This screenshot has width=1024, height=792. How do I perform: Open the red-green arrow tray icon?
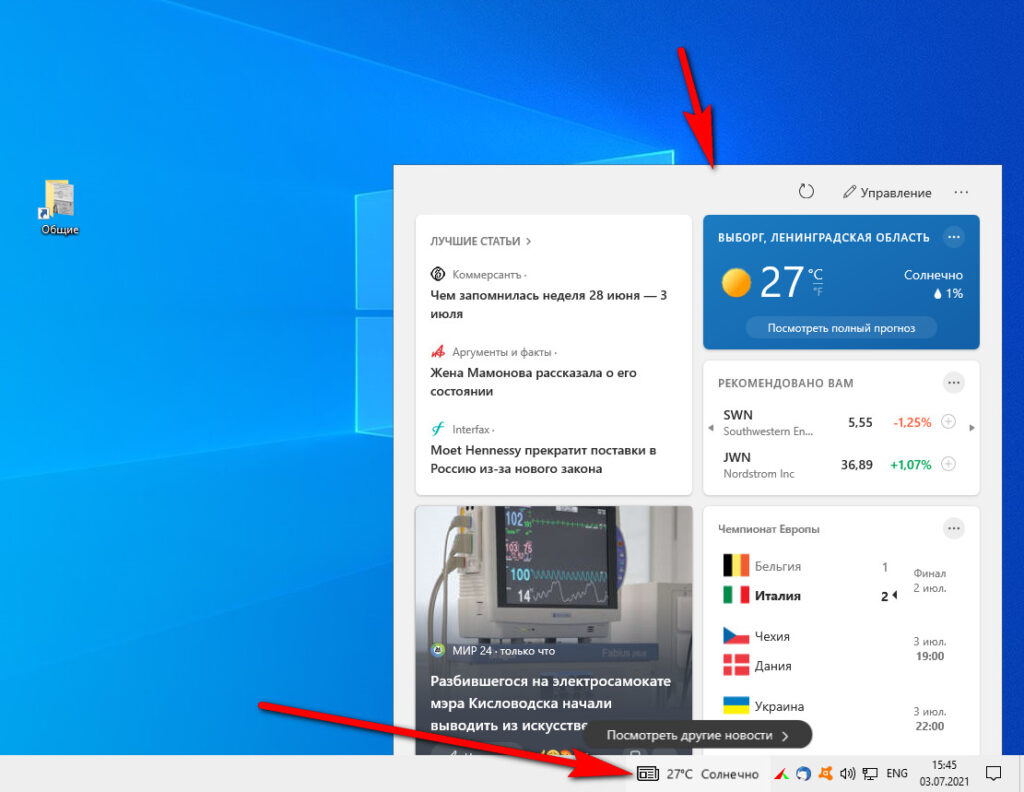click(781, 774)
